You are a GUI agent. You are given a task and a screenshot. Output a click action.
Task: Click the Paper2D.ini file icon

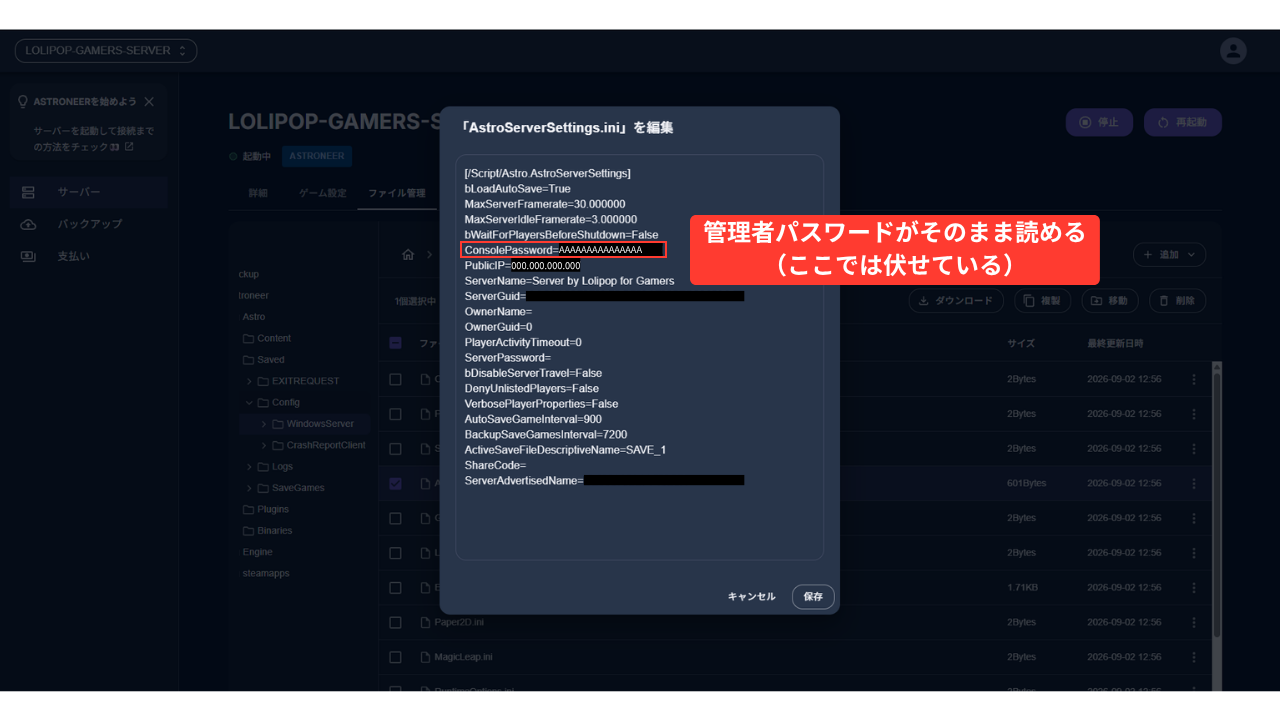[424, 622]
